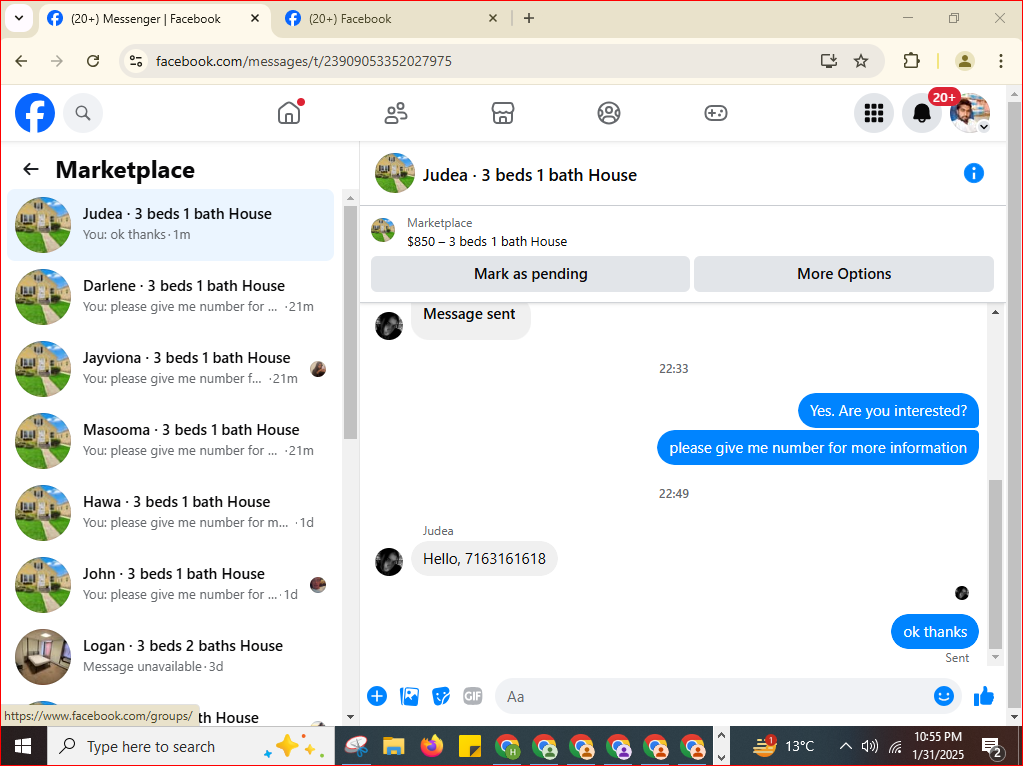Open the Gaming controller icon

pyautogui.click(x=716, y=113)
